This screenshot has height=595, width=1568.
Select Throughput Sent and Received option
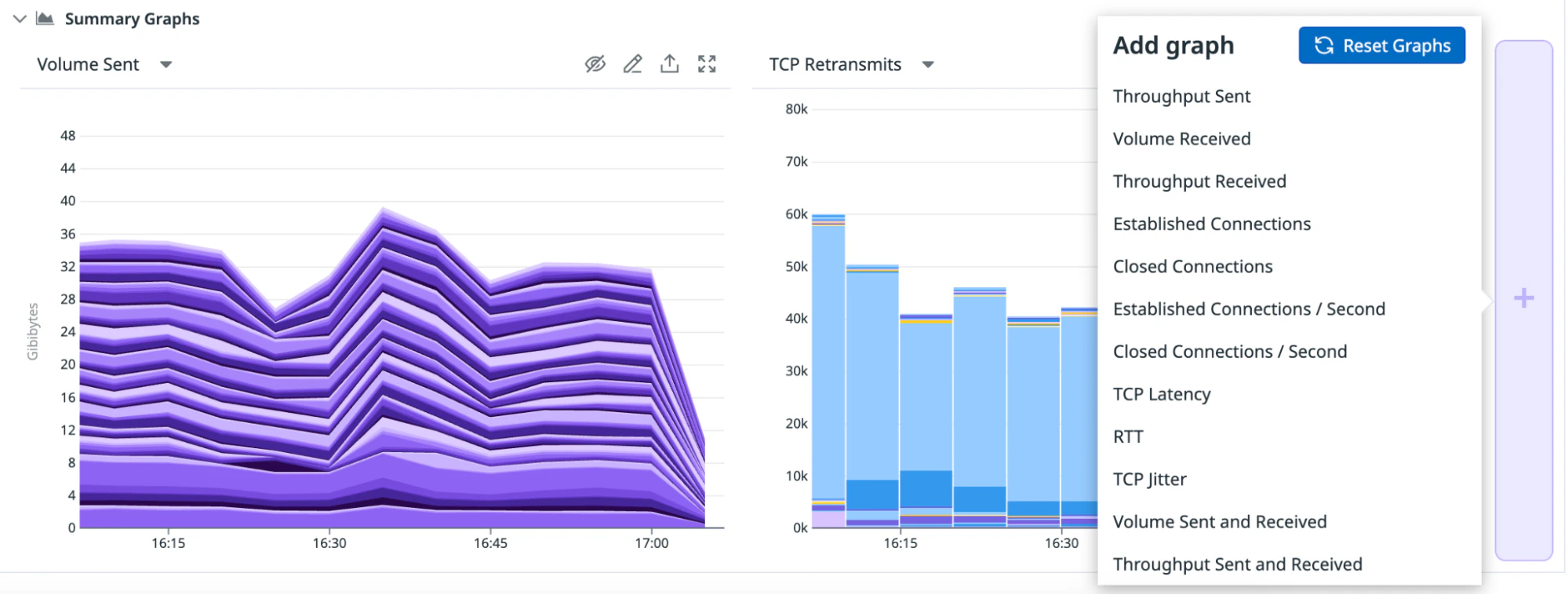coord(1237,564)
